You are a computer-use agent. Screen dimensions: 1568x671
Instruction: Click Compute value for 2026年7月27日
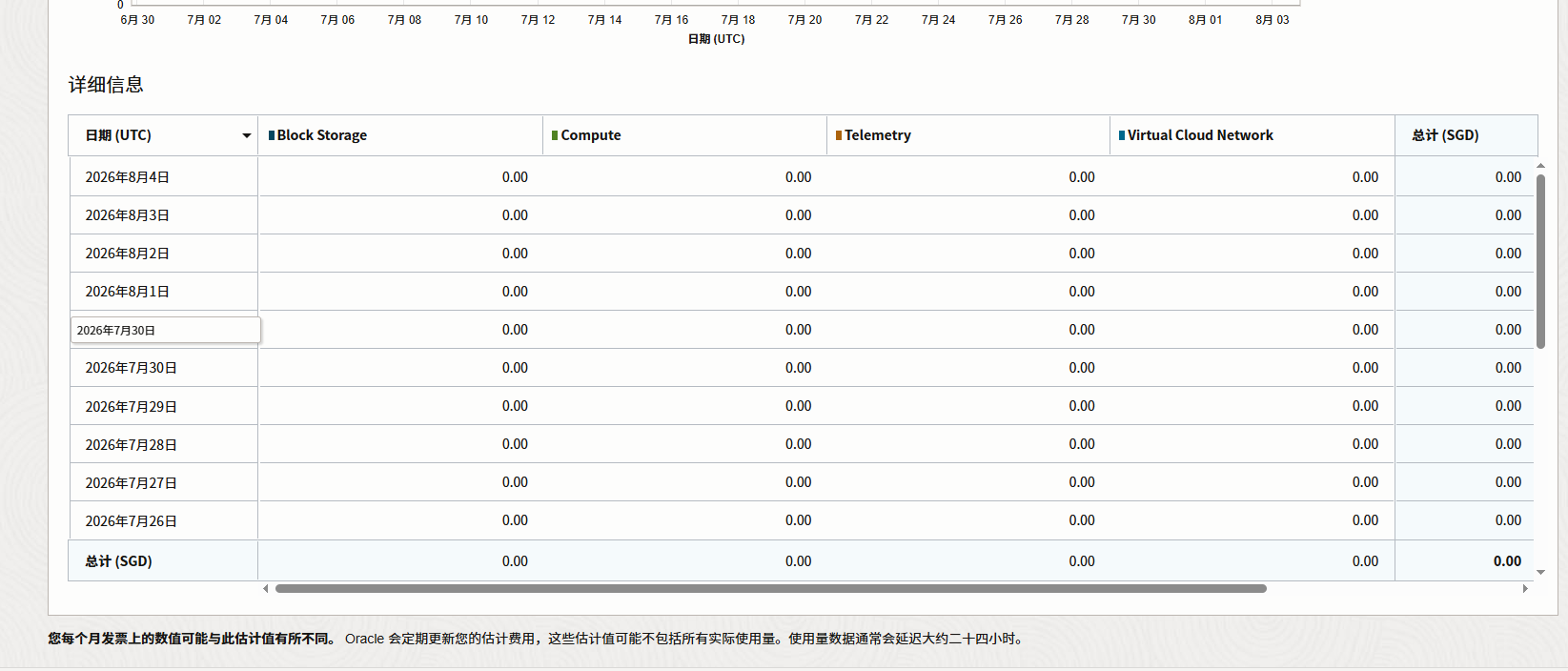pyautogui.click(x=799, y=482)
